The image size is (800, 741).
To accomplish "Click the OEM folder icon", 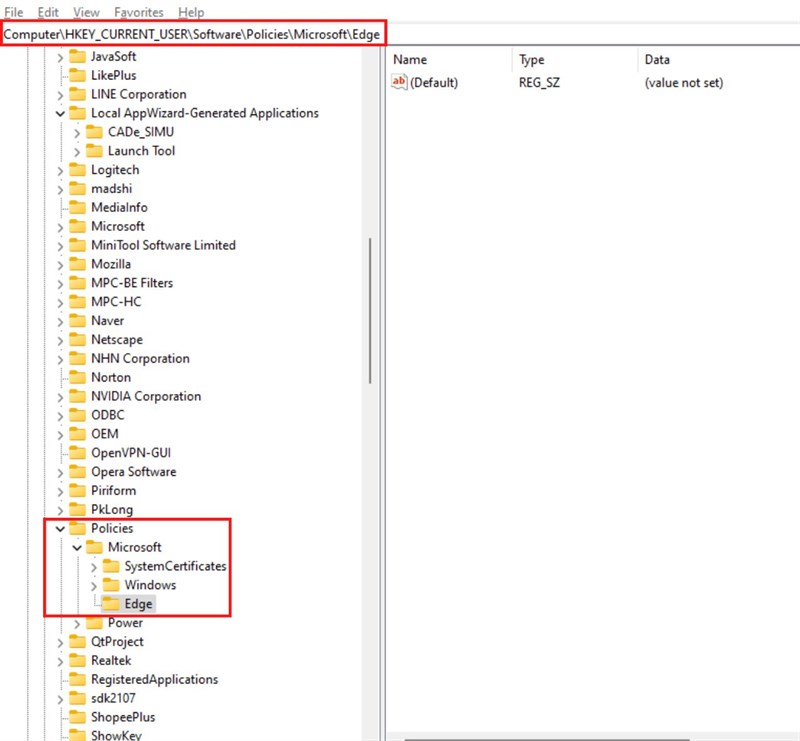I will coord(77,434).
